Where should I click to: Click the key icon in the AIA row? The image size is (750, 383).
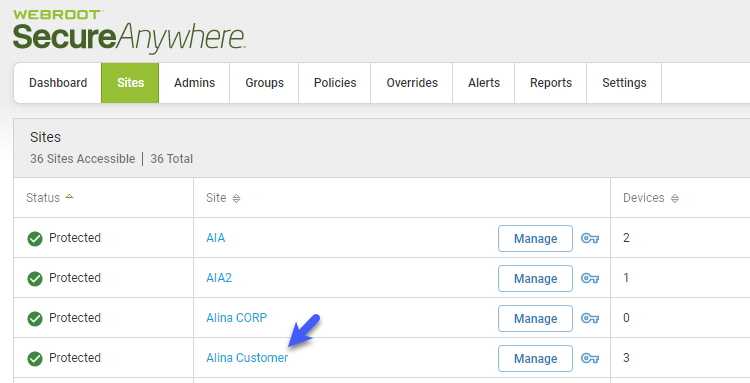click(590, 238)
